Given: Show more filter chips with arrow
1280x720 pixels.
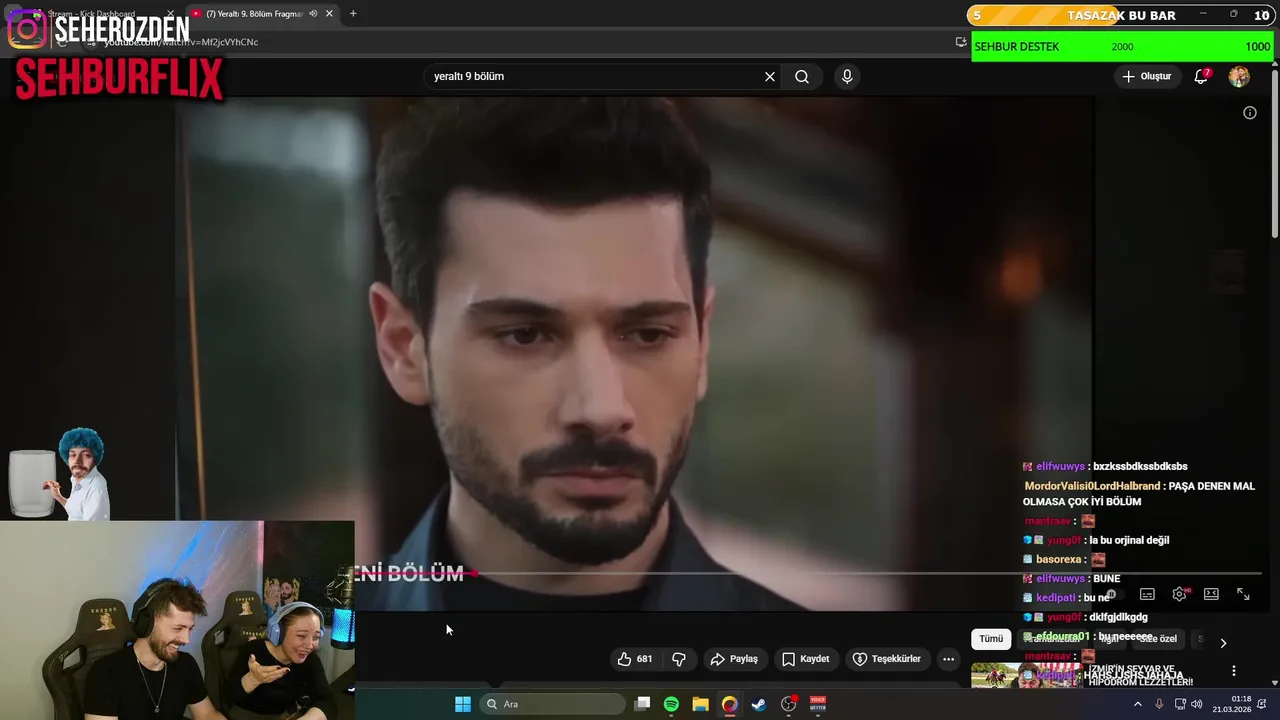Looking at the screenshot, I should (x=1223, y=643).
